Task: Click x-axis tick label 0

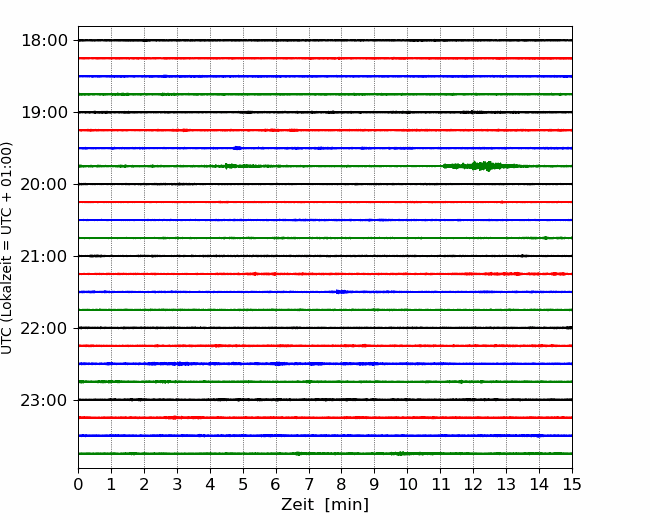Action: 78,484
